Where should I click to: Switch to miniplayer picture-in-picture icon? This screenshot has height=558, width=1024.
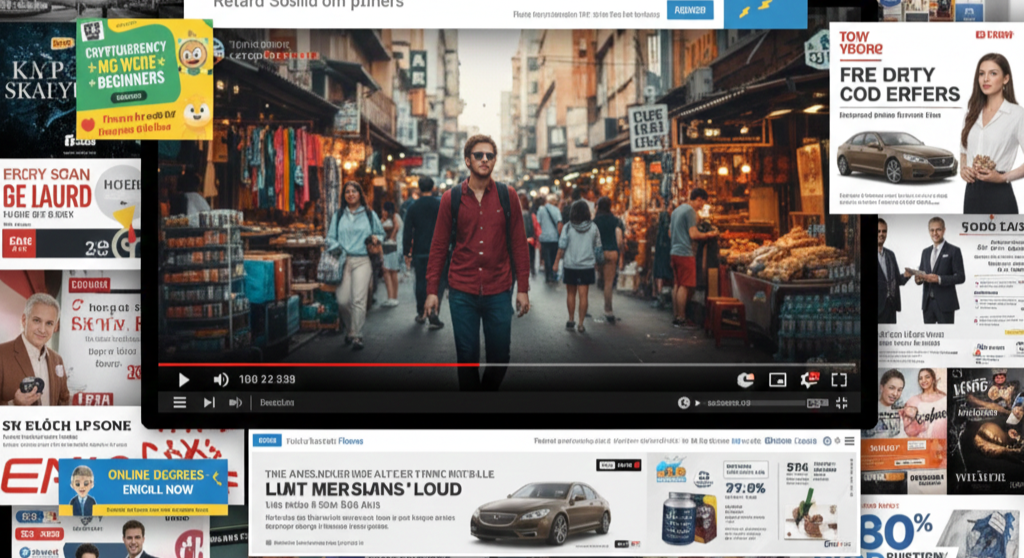click(778, 380)
